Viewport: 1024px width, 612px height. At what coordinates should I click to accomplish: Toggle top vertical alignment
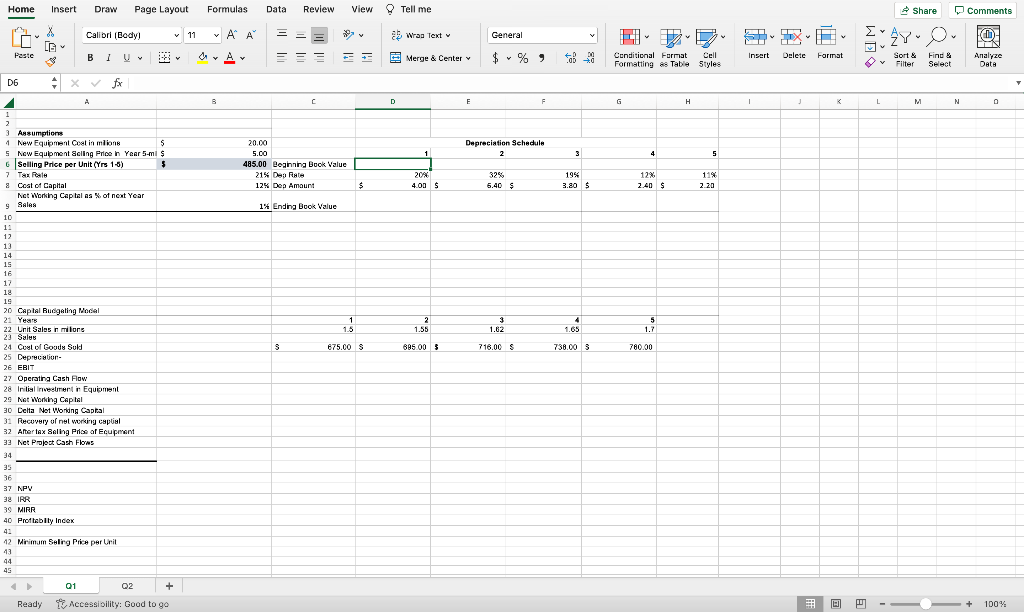(x=281, y=35)
